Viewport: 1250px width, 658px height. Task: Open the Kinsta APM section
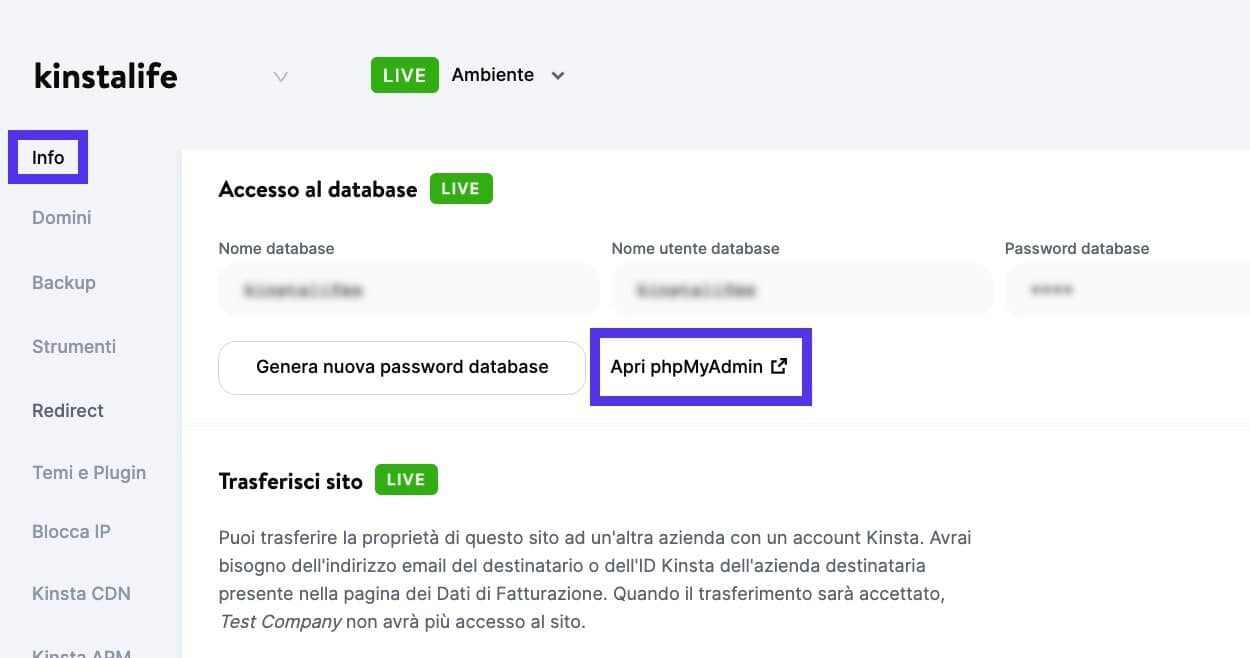tap(81, 651)
